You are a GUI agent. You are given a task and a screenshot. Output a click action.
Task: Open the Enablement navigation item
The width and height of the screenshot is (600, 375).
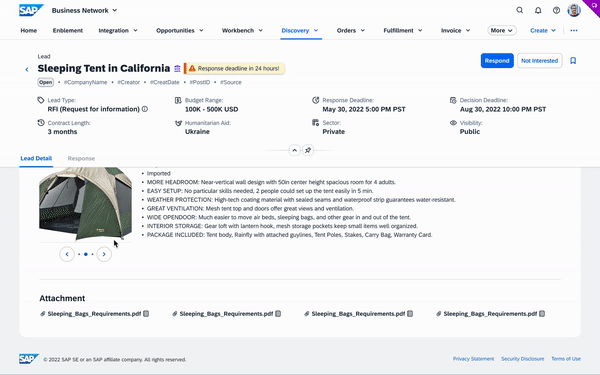click(68, 30)
